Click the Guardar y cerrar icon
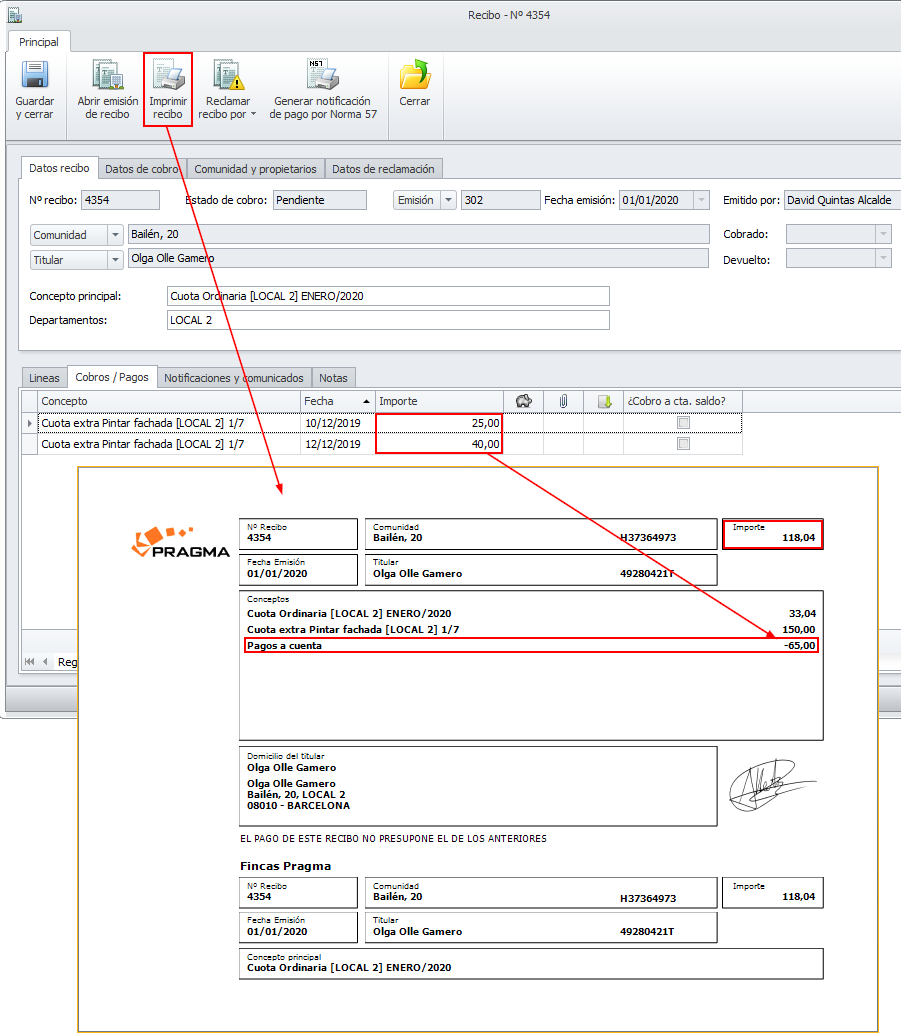Image resolution: width=901 pixels, height=1035 pixels. tap(35, 75)
